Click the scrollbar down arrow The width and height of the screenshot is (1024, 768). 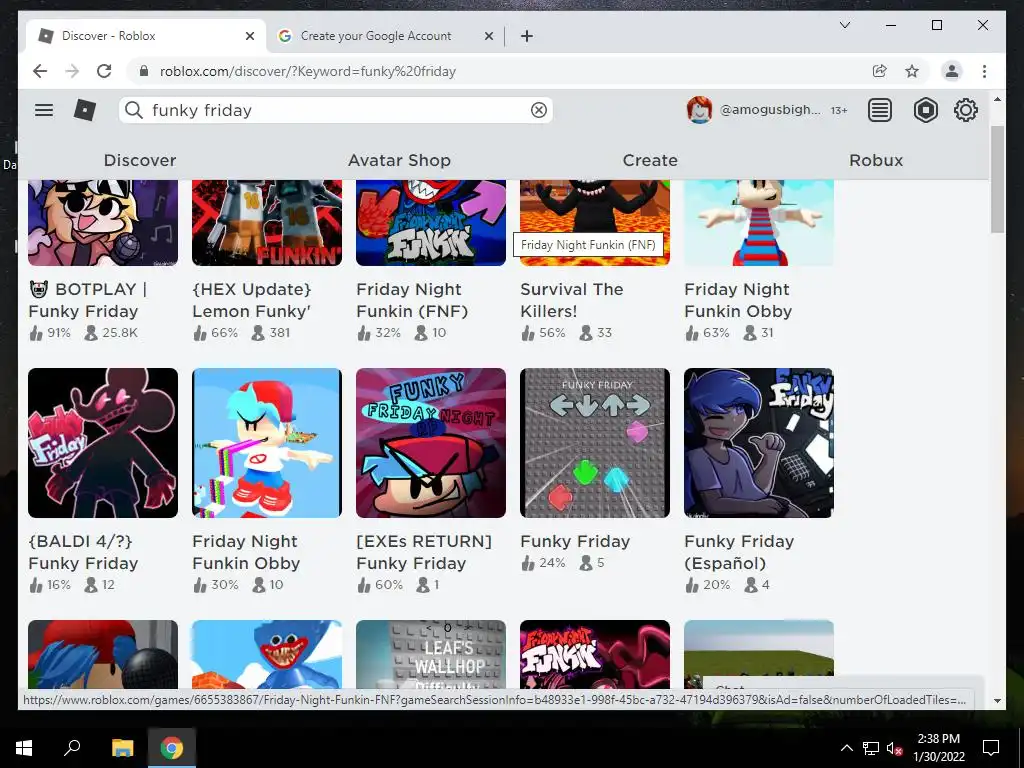pos(997,701)
